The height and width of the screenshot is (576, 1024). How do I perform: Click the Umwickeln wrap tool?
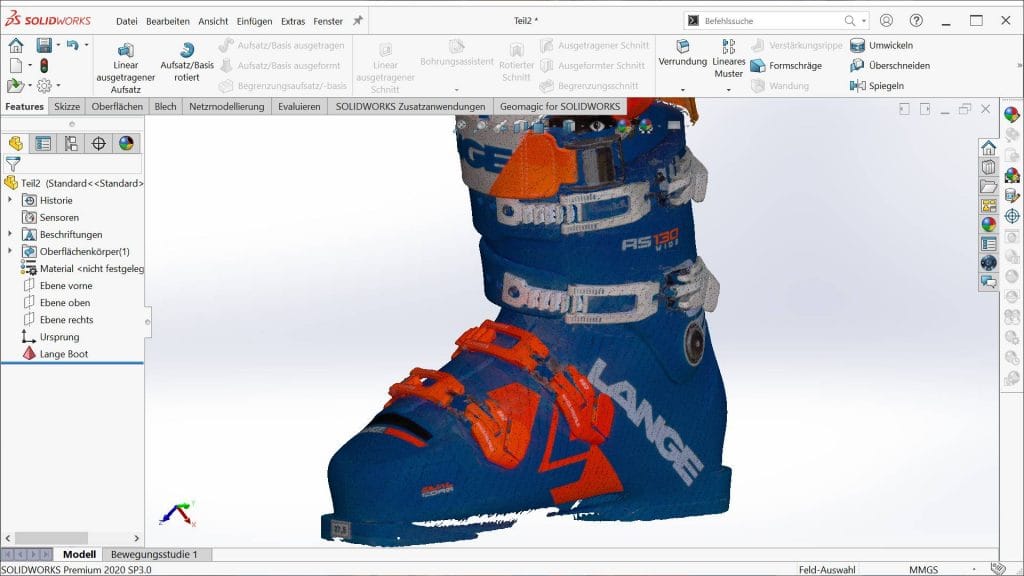click(x=882, y=45)
